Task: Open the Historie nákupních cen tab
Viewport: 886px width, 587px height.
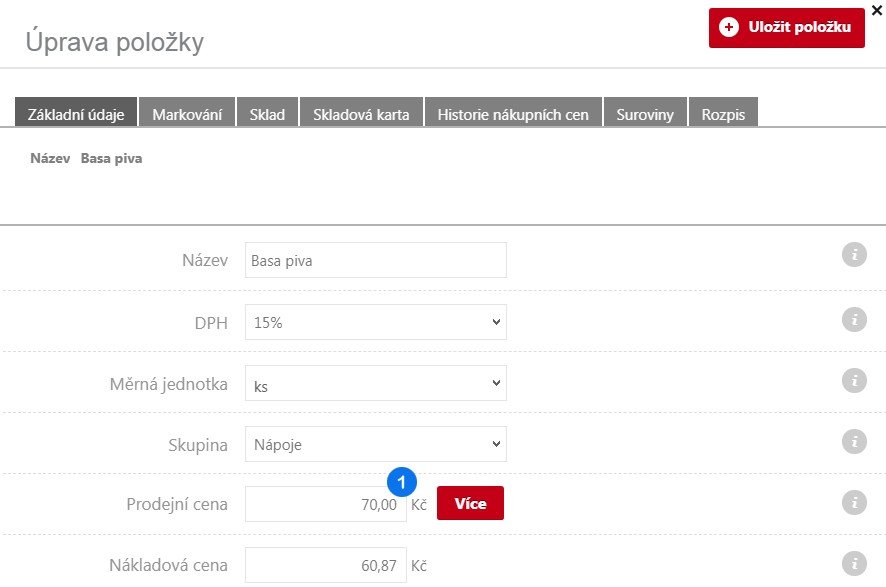Action: coord(514,113)
